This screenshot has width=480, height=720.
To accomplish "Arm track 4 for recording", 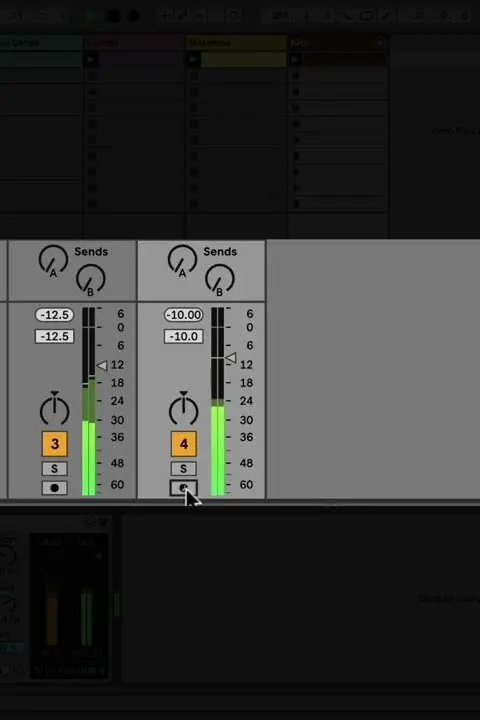I will point(184,488).
